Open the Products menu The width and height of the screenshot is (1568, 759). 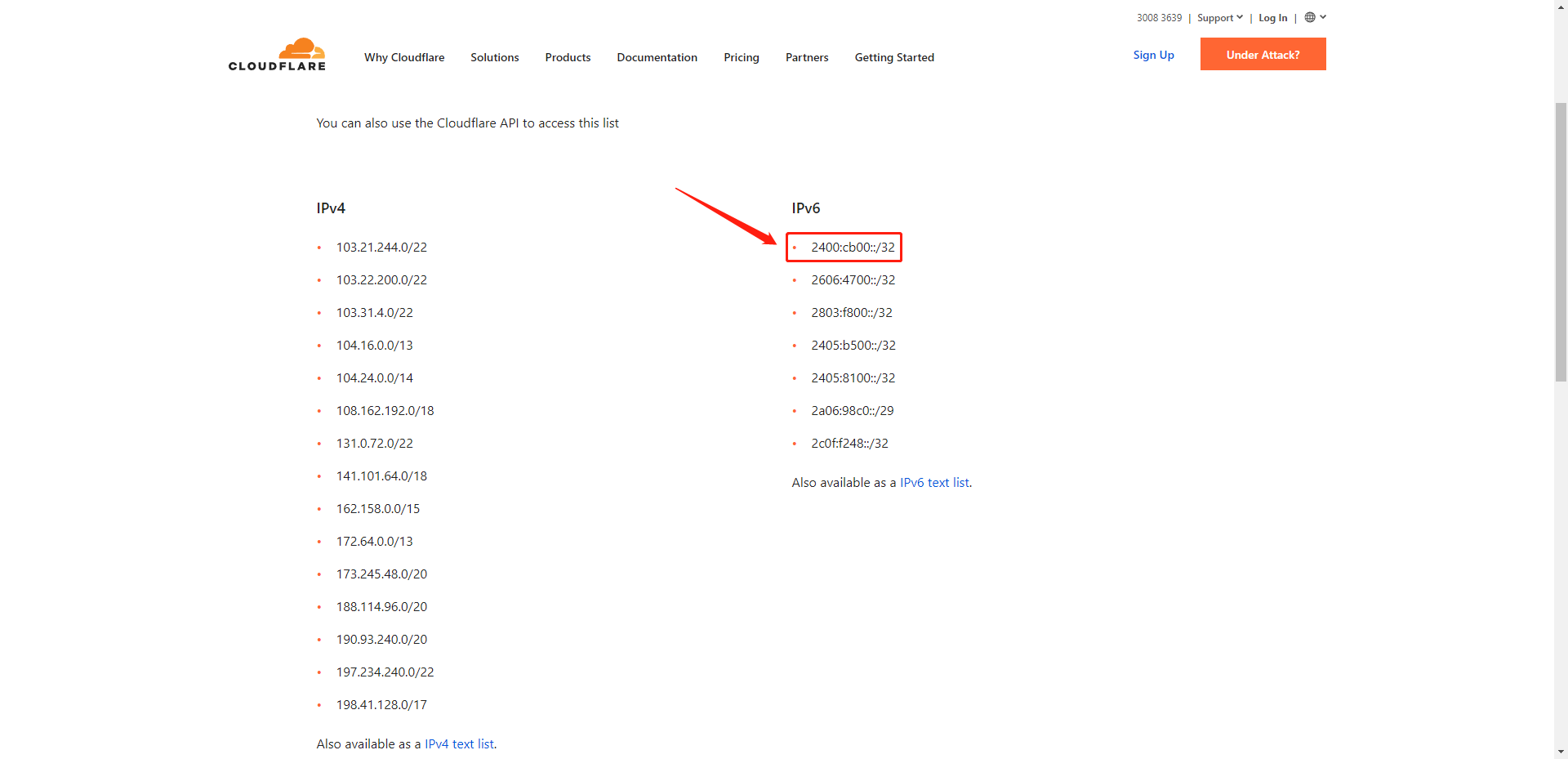pyautogui.click(x=568, y=57)
